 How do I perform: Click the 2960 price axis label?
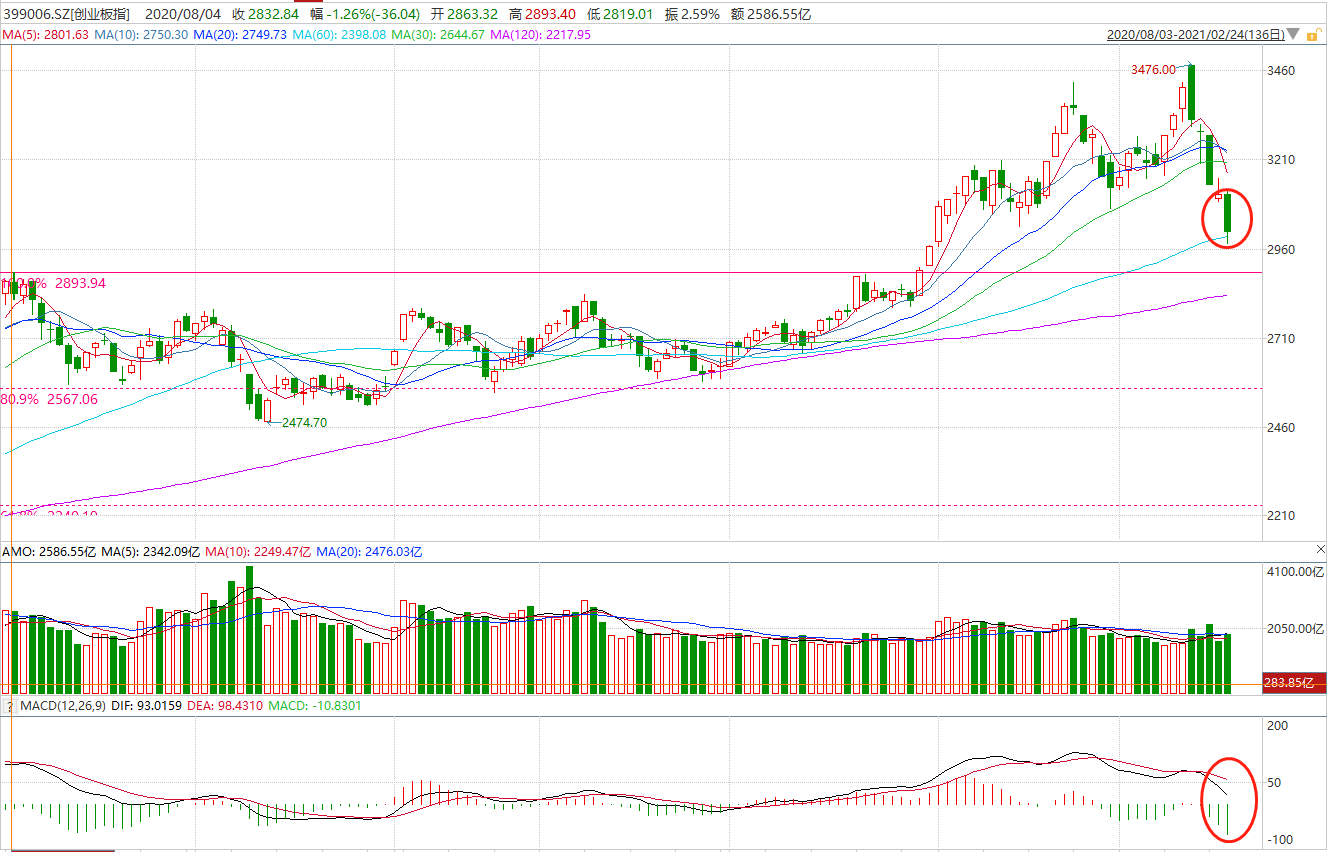(x=1281, y=250)
